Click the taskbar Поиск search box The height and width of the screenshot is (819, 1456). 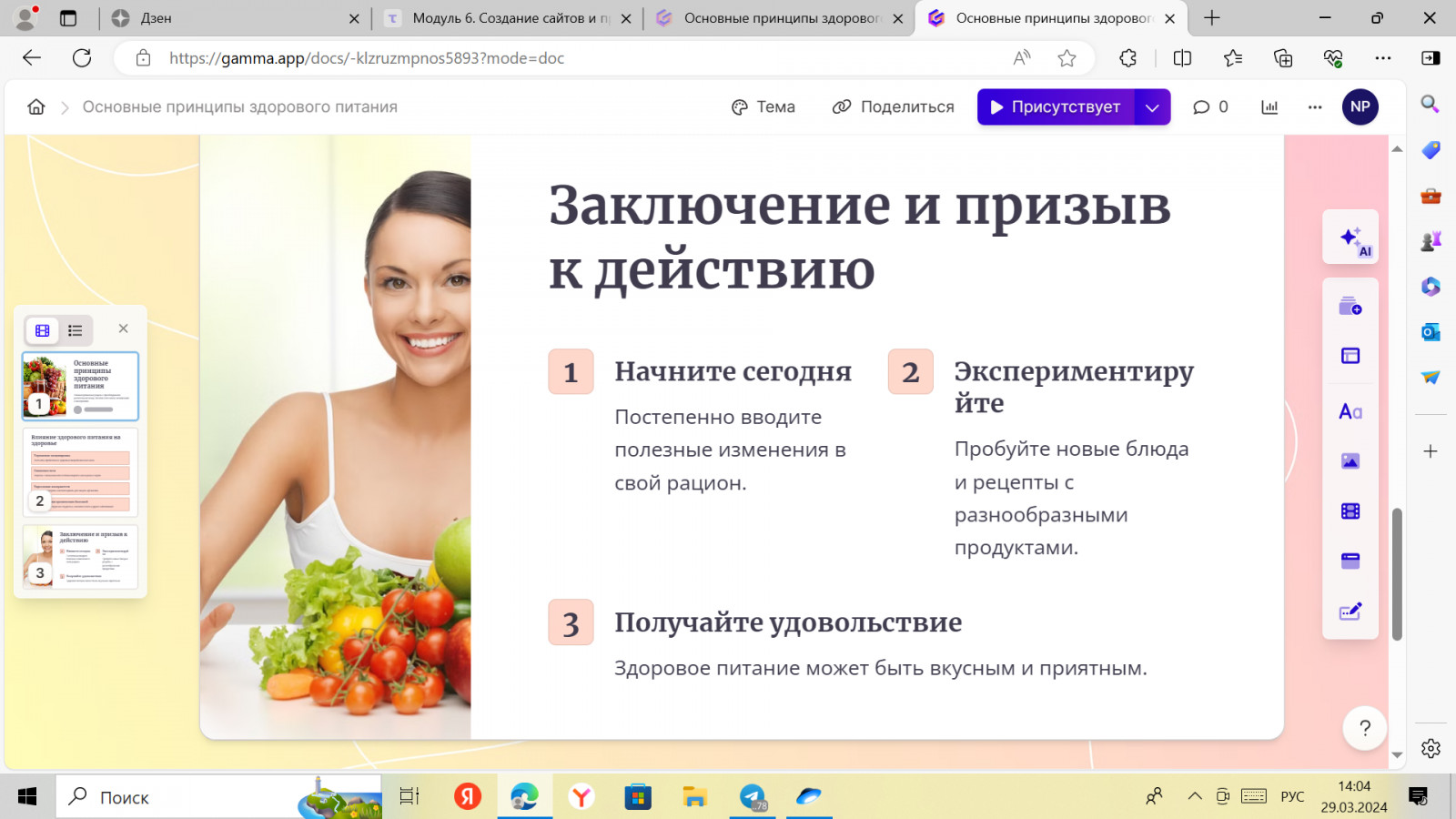(219, 797)
